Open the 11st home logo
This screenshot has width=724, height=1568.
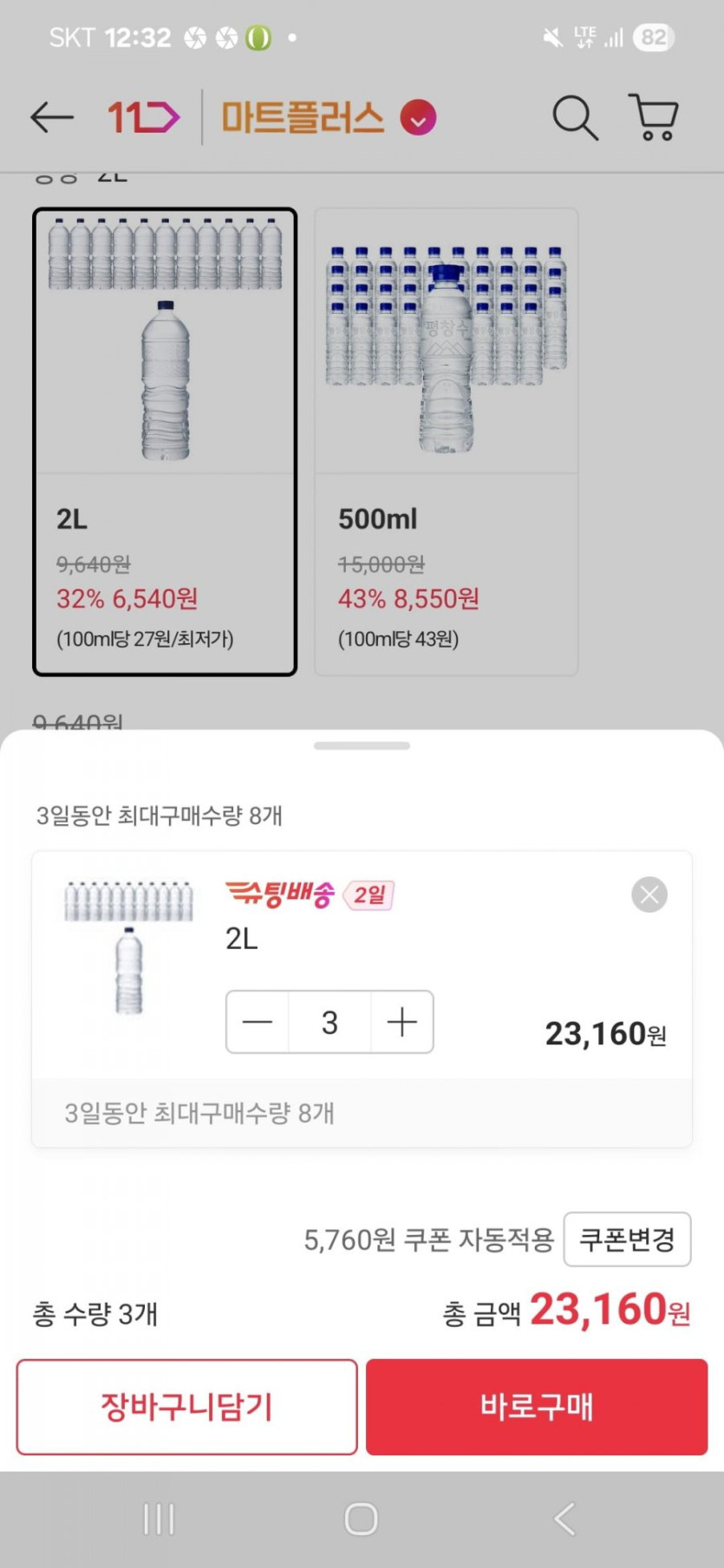(143, 117)
